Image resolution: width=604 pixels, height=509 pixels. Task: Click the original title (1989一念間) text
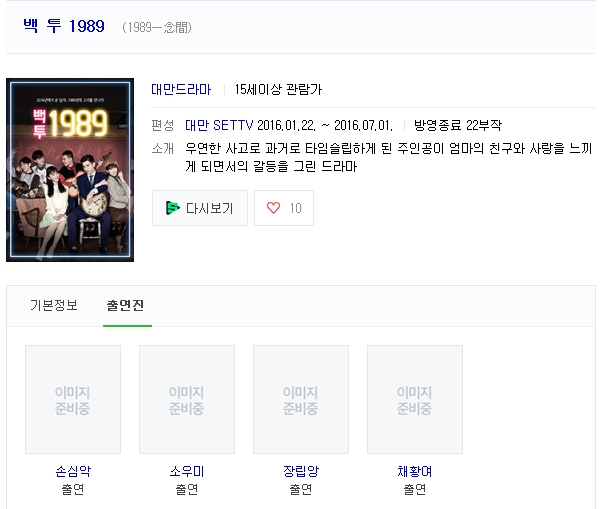(x=157, y=27)
